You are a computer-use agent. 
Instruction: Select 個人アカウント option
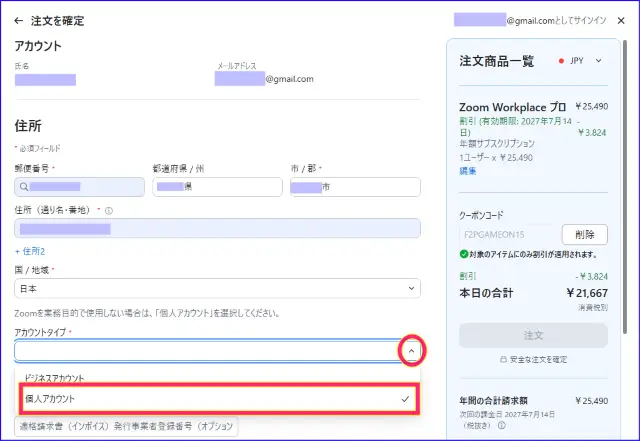219,399
